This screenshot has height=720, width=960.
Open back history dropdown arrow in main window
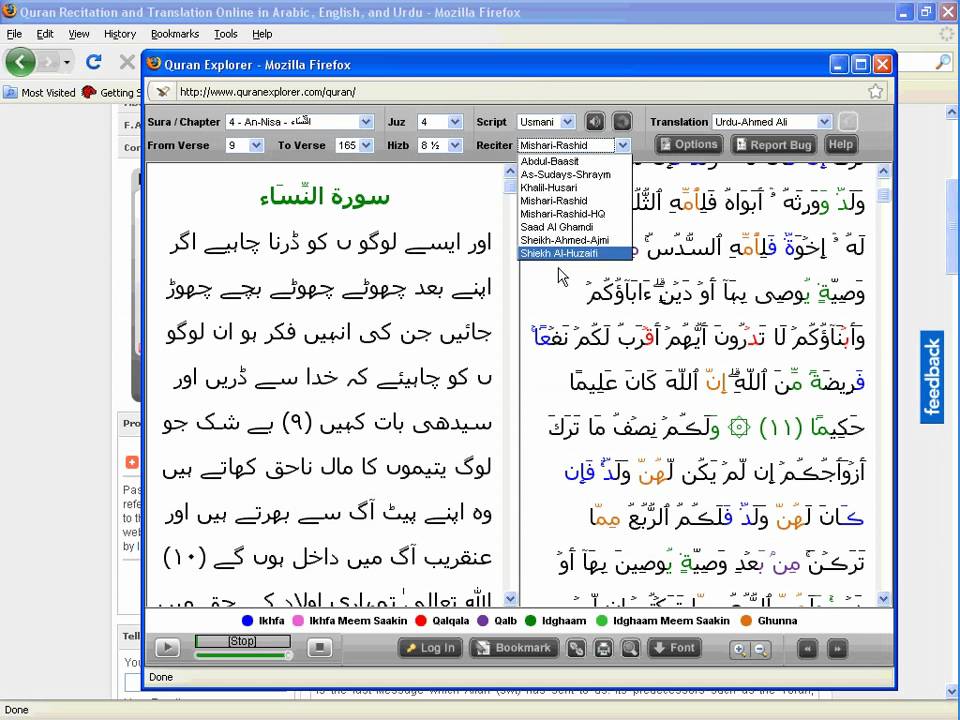tap(67, 62)
